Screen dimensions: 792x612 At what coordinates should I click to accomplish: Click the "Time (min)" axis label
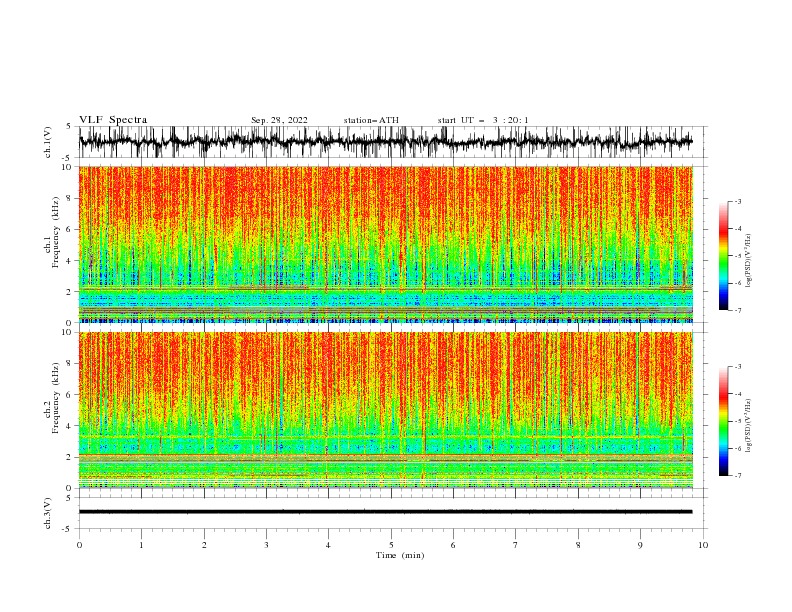click(400, 555)
